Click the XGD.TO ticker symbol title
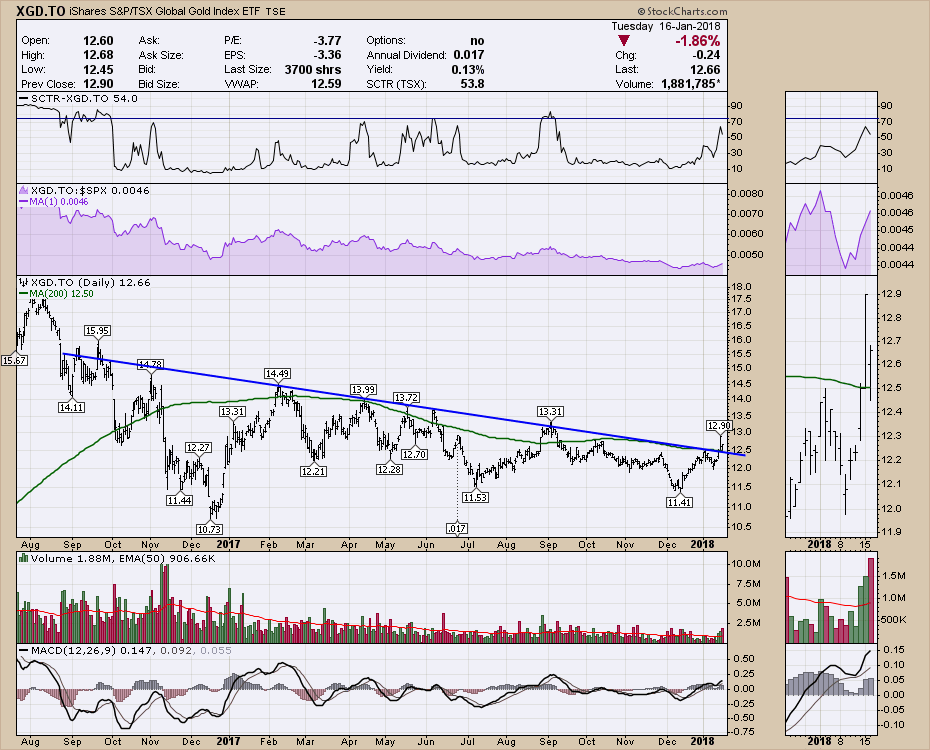The height and width of the screenshot is (750, 930). [40, 11]
